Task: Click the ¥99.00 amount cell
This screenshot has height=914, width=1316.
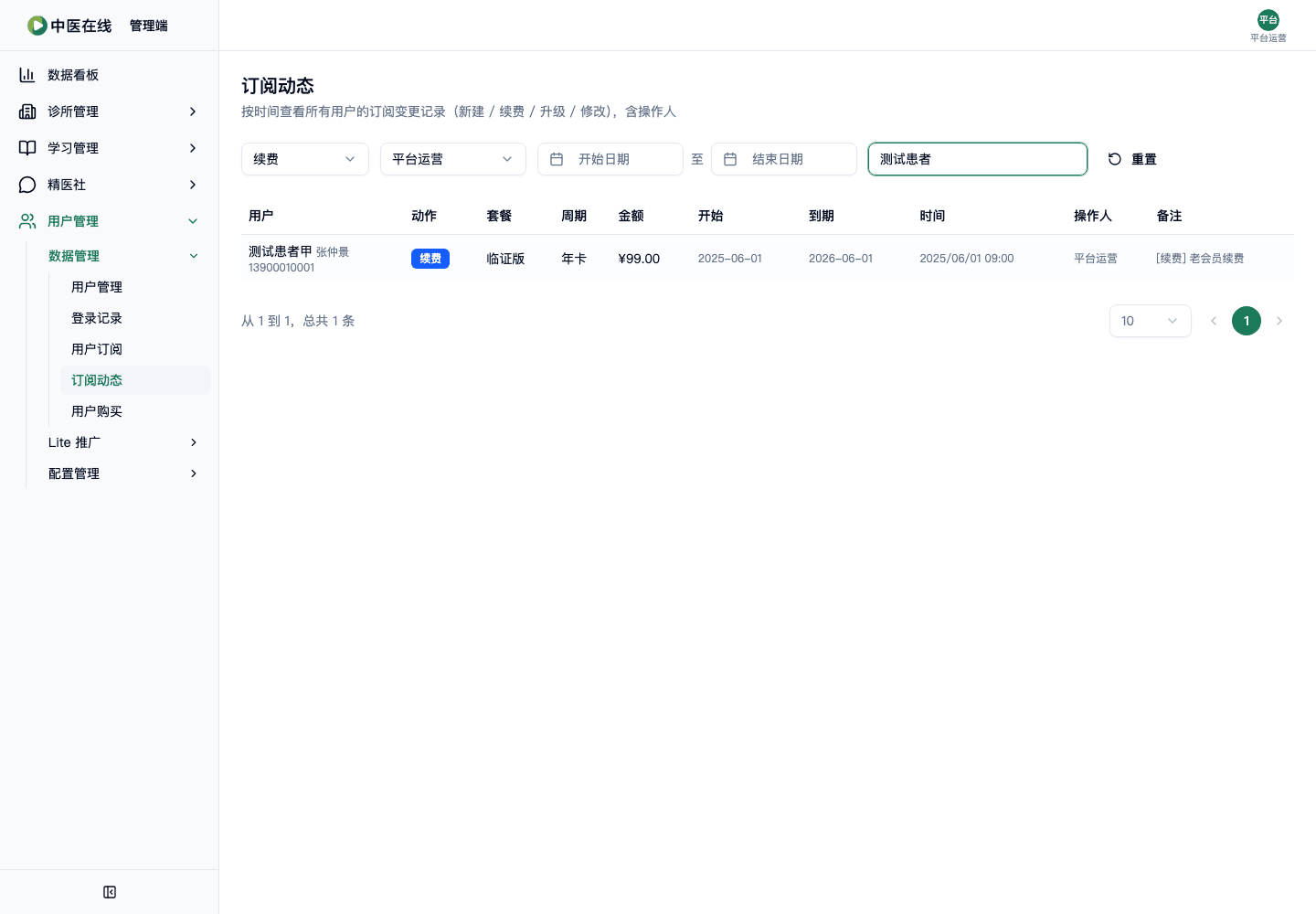Action: click(639, 259)
